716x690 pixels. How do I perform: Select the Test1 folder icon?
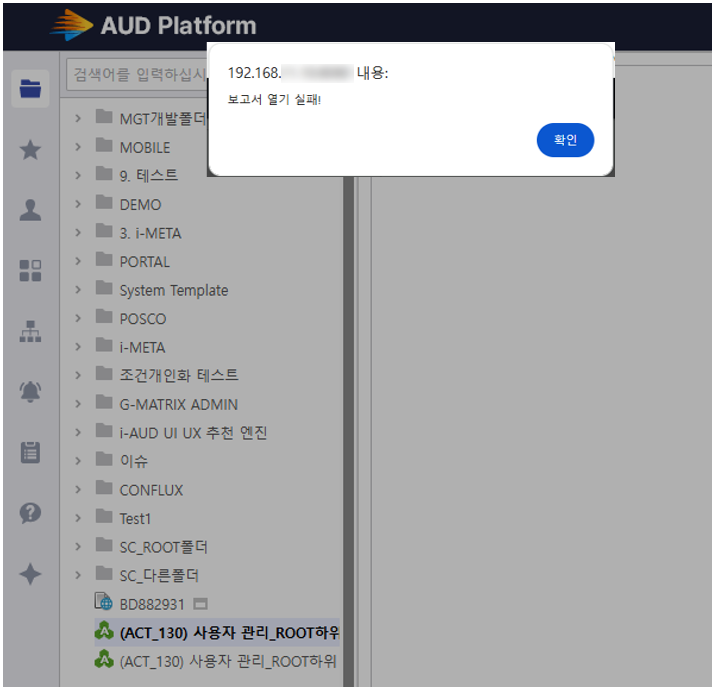pos(104,516)
